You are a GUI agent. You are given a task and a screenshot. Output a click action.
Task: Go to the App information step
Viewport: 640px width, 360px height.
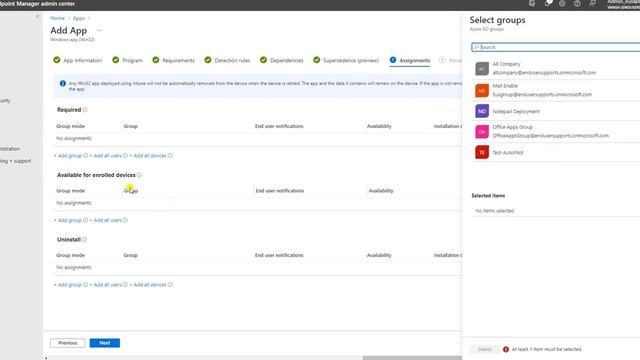78,60
